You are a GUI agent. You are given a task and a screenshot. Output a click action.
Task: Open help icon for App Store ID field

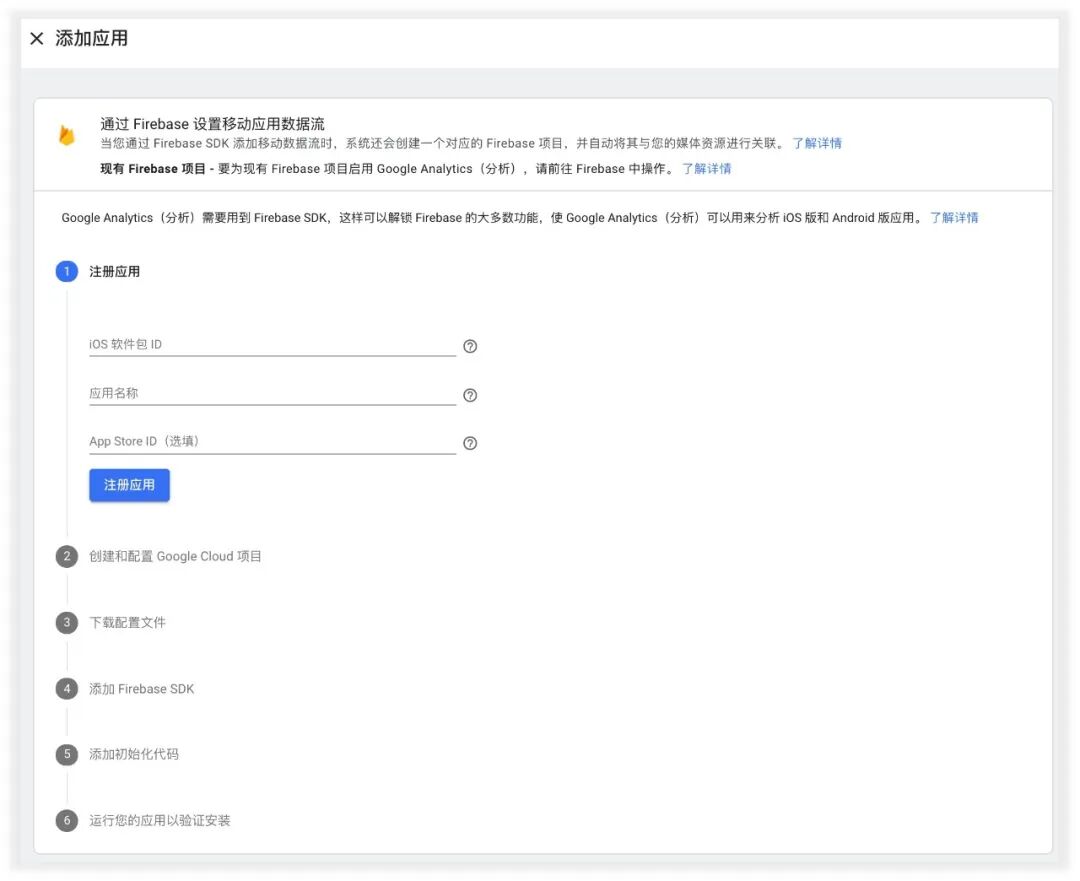point(470,444)
